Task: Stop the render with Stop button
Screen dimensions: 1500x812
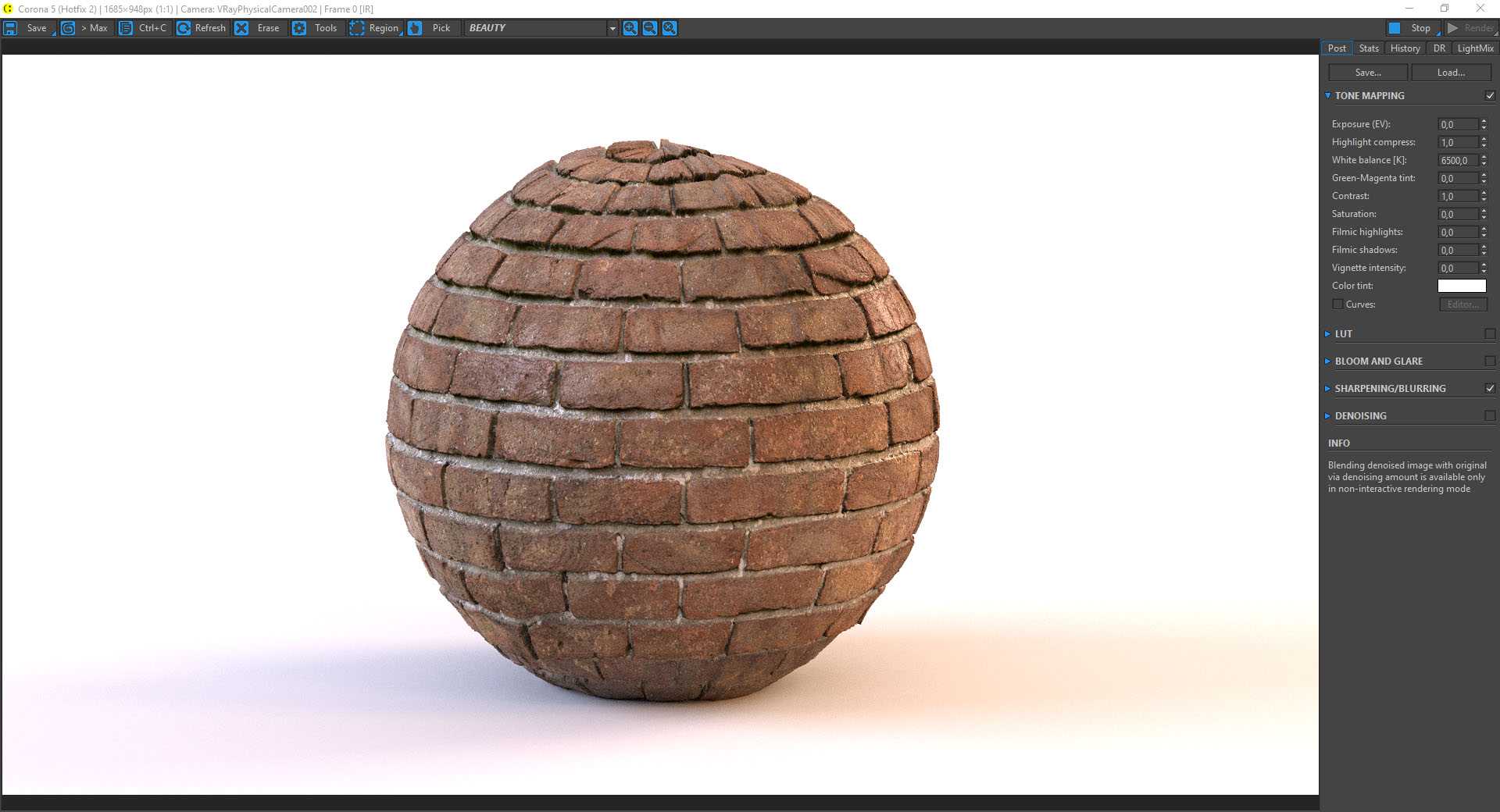Action: click(x=1412, y=28)
